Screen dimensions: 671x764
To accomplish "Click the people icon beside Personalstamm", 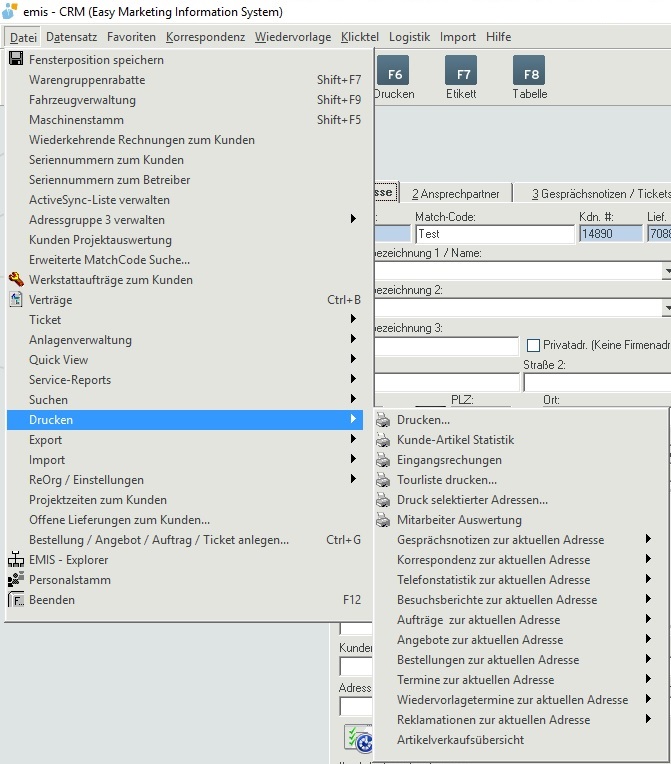I will (x=16, y=579).
